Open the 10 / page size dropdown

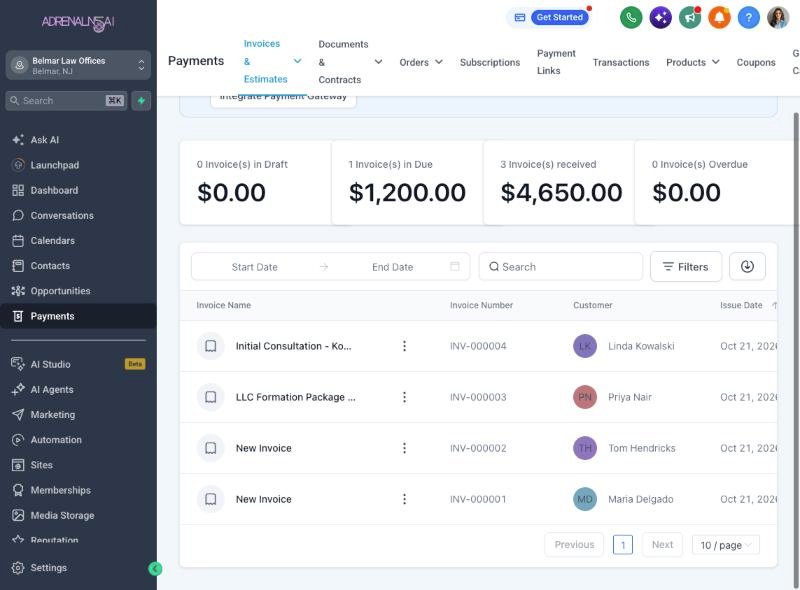point(726,545)
